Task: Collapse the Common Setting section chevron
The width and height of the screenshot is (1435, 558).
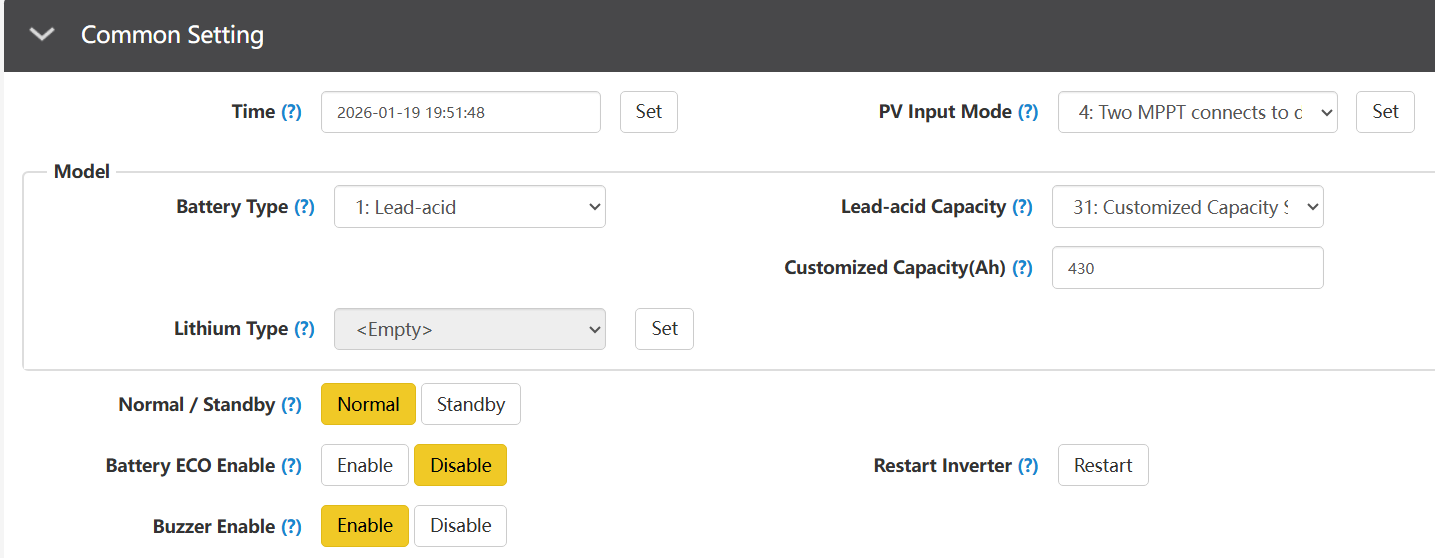Action: (x=42, y=35)
